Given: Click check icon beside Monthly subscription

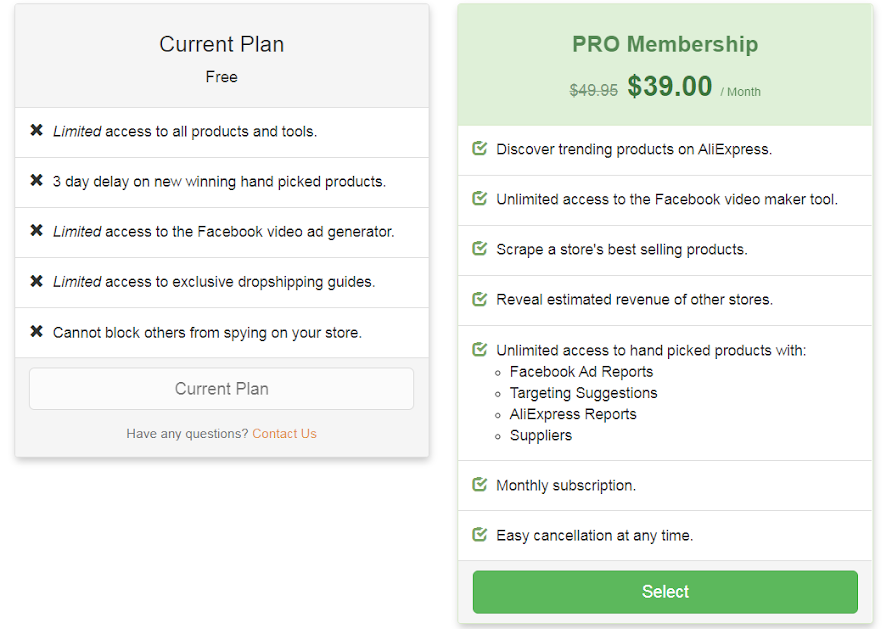Looking at the screenshot, I should pos(480,485).
